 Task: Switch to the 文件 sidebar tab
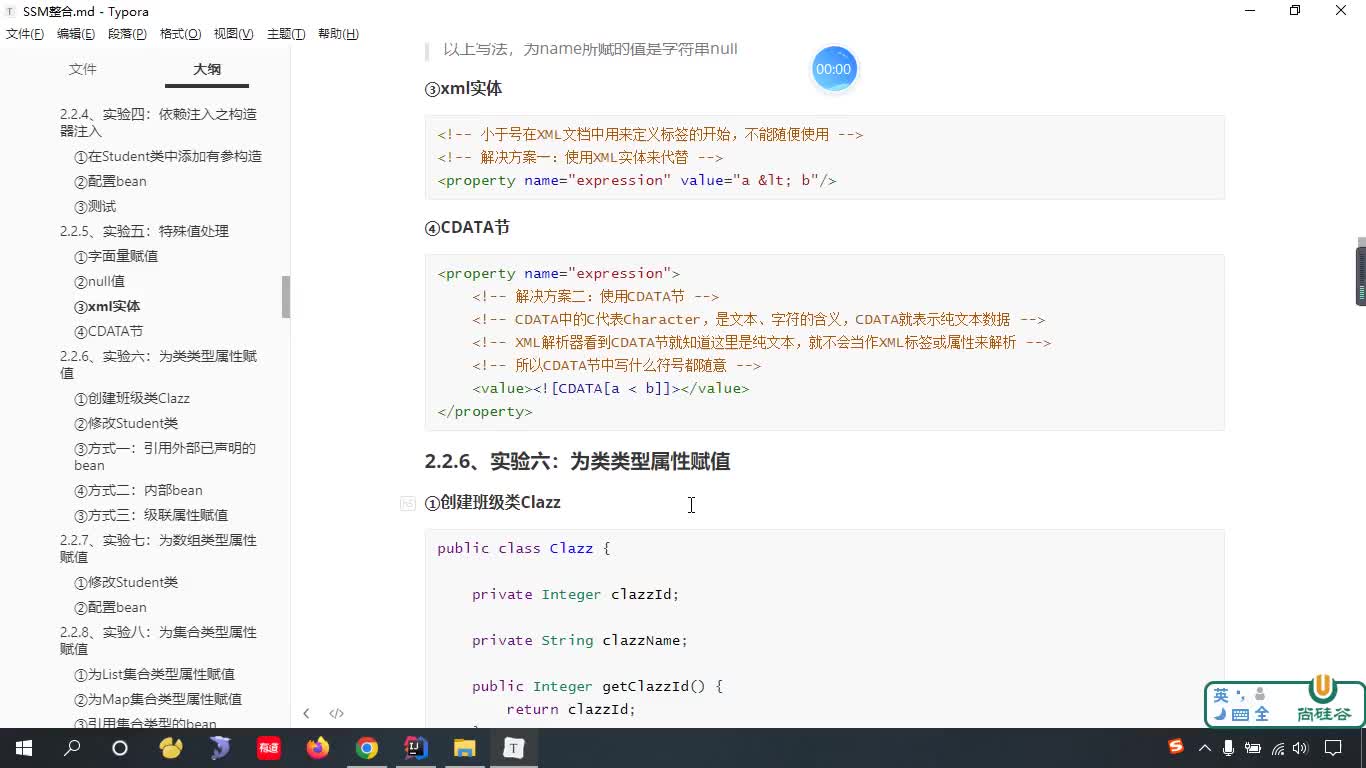tap(83, 69)
